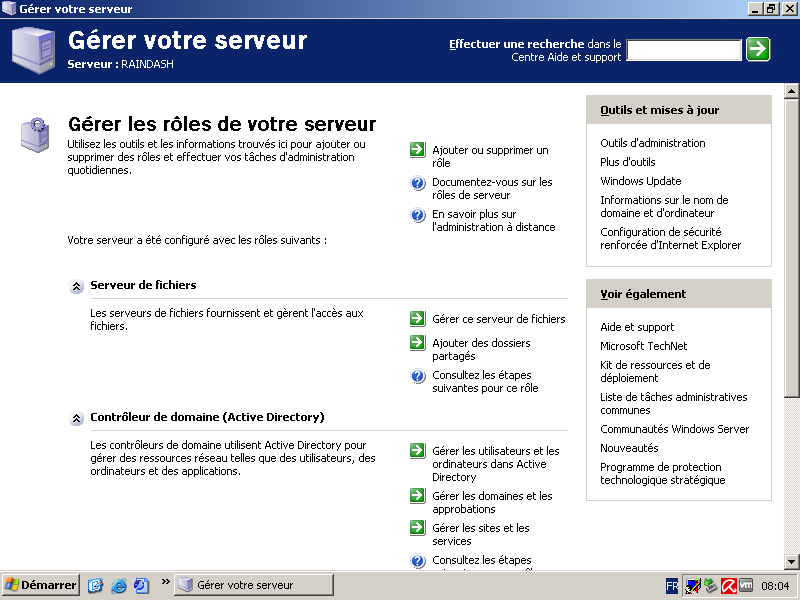Open Windows Update link

click(x=640, y=181)
